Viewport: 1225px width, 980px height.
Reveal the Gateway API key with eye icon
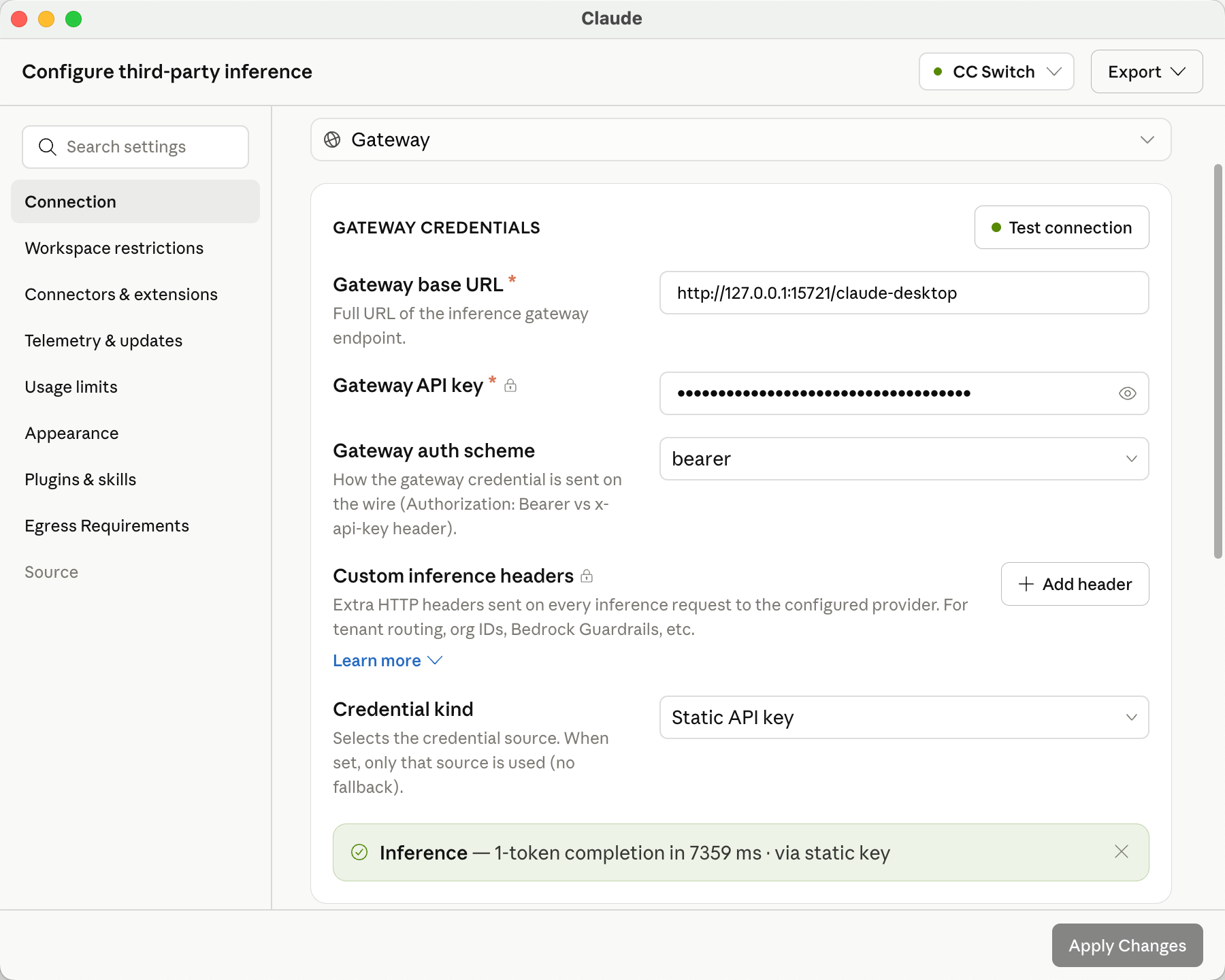pyautogui.click(x=1128, y=393)
